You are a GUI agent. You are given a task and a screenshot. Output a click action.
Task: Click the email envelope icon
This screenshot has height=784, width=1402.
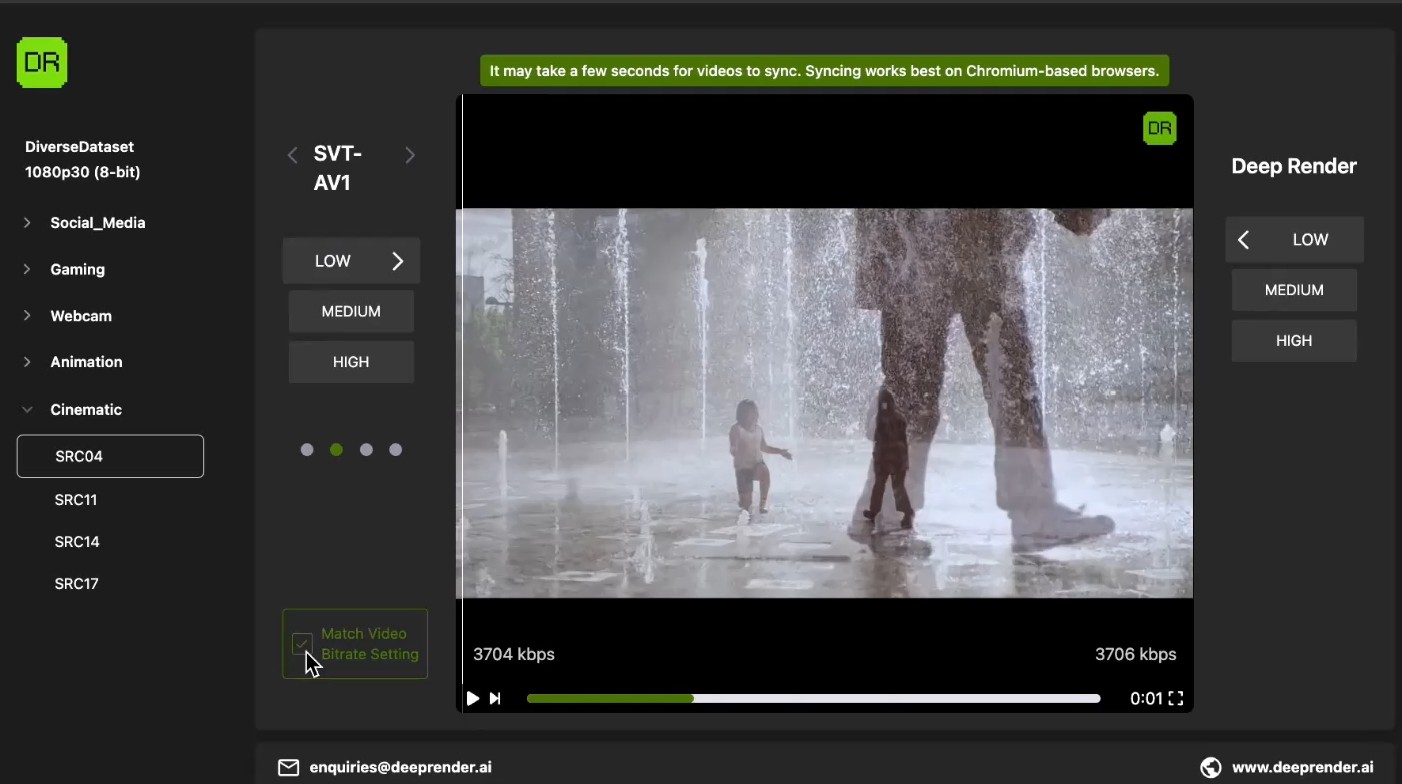pyautogui.click(x=288, y=767)
